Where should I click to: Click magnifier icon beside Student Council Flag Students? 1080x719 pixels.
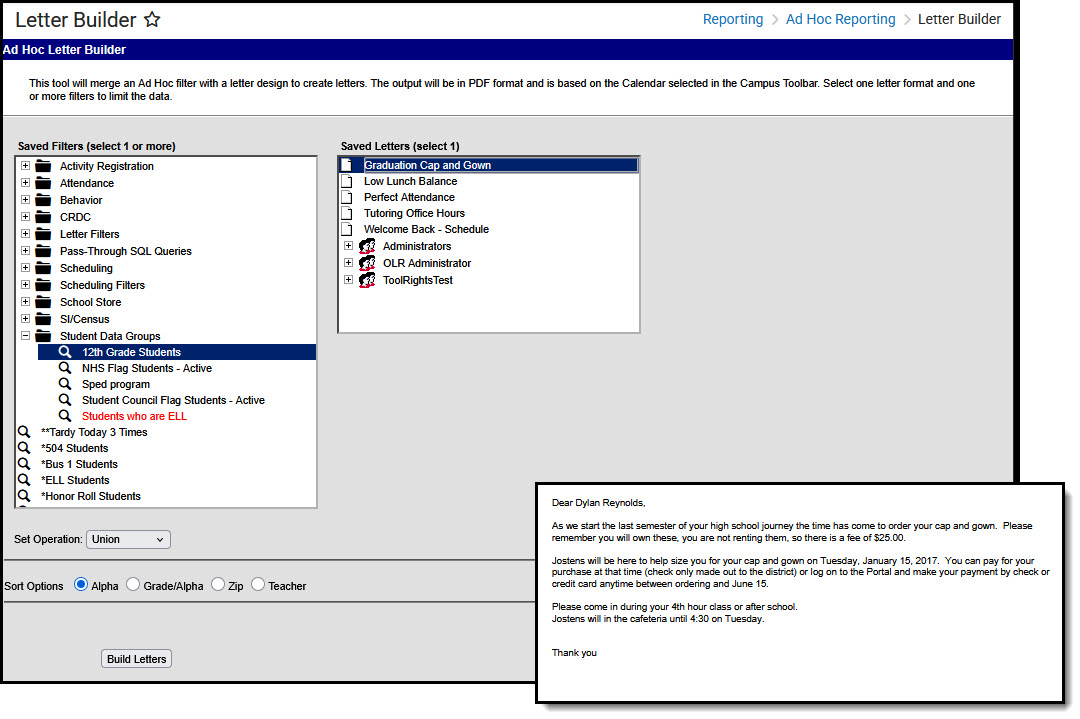(x=65, y=399)
